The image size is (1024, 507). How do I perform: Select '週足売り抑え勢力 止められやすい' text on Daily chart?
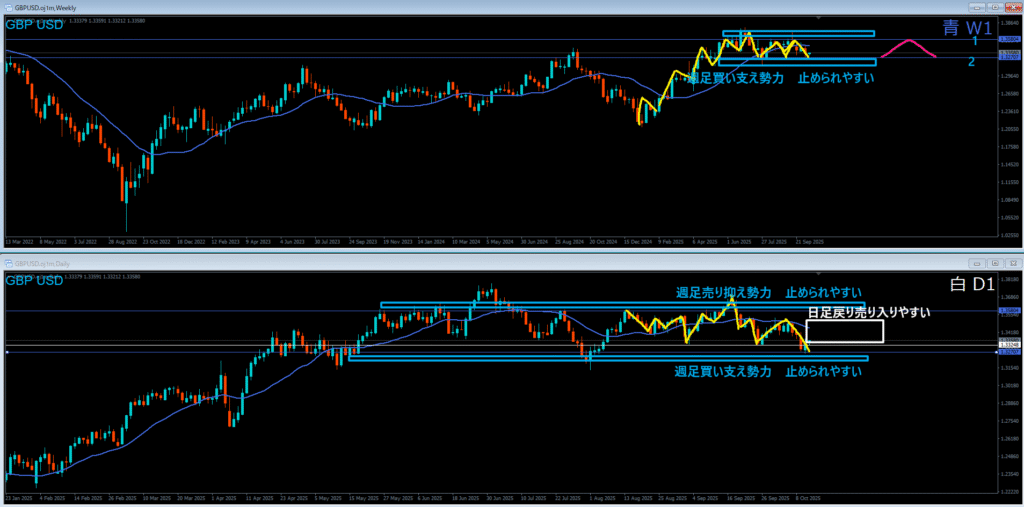(x=769, y=291)
